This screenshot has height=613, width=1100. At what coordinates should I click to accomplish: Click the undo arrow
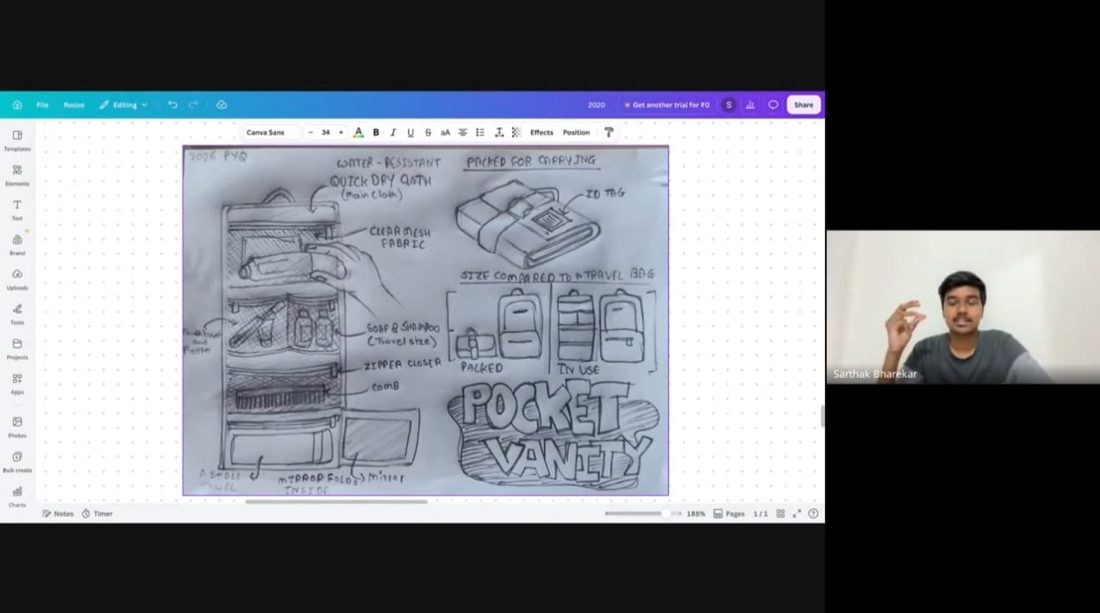pos(173,105)
